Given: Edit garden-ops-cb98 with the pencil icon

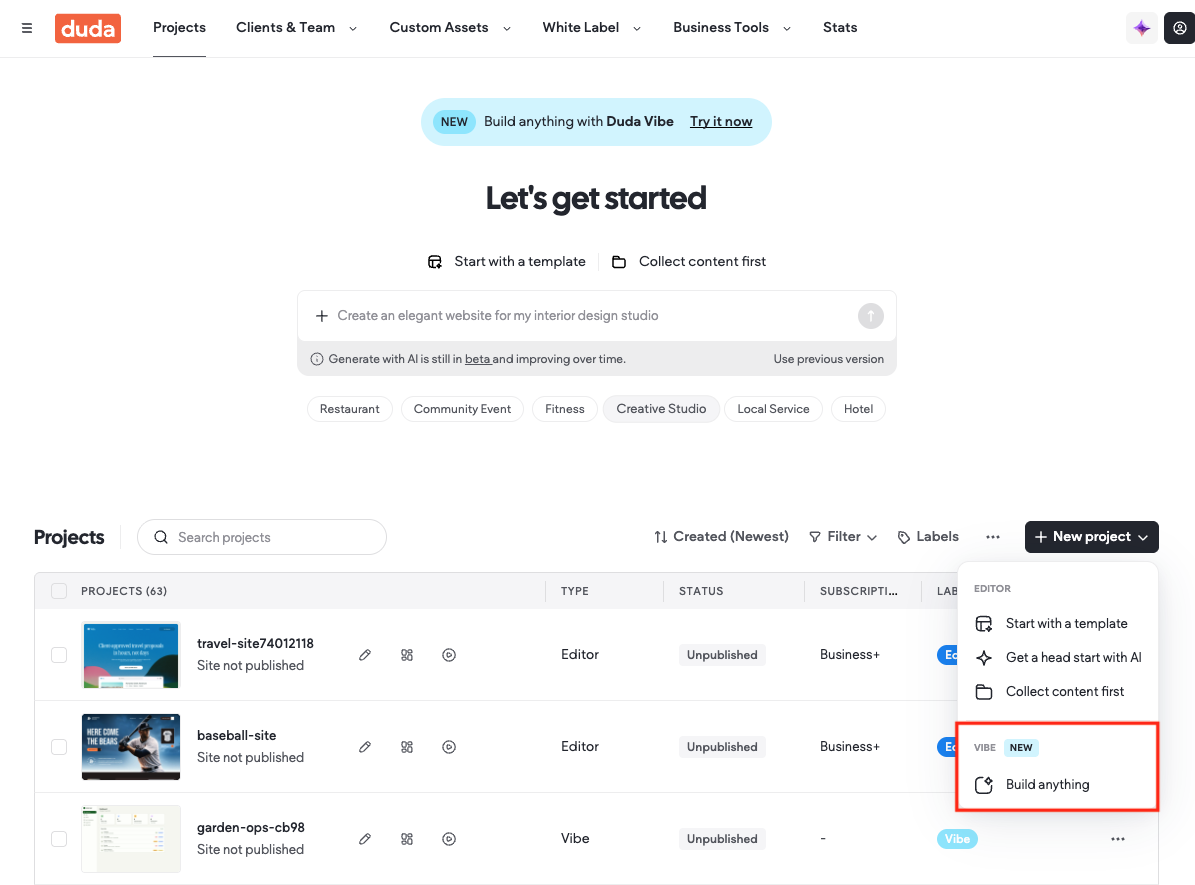Looking at the screenshot, I should (365, 839).
